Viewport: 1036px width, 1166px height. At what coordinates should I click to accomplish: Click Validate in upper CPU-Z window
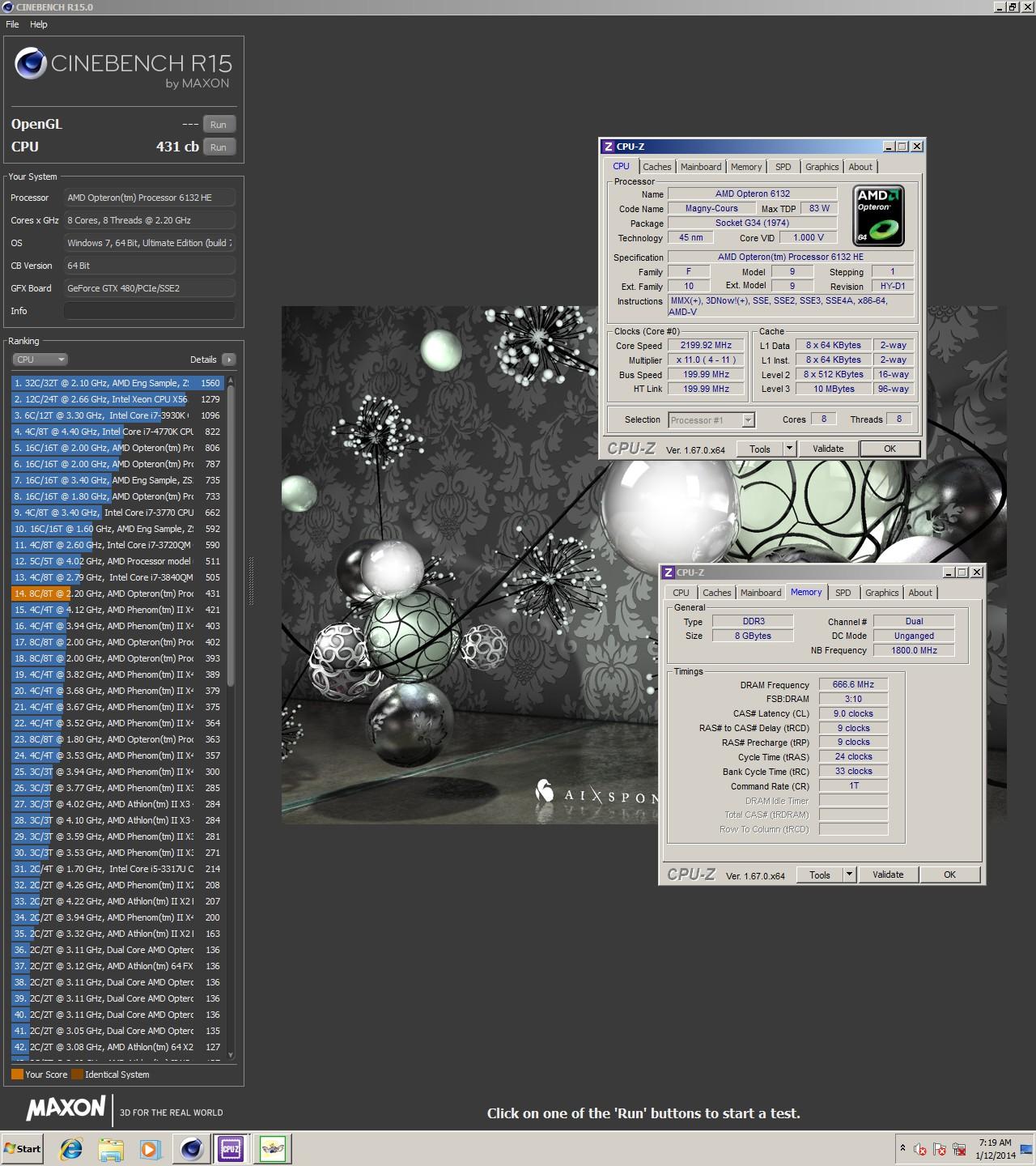pos(828,449)
